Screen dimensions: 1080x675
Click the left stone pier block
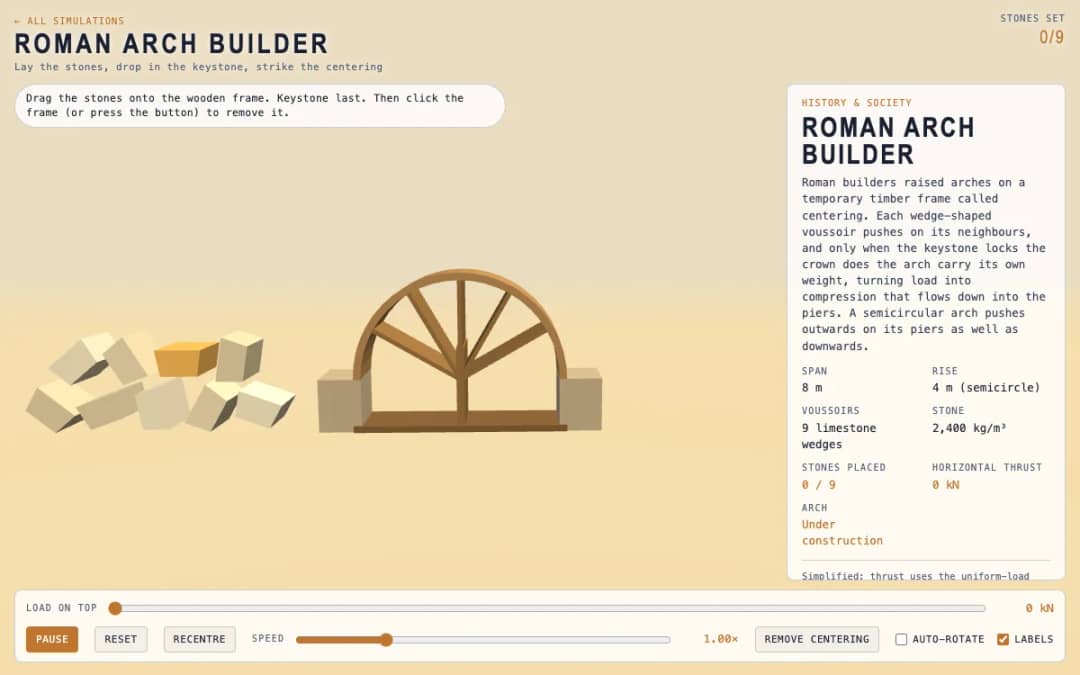tap(342, 401)
